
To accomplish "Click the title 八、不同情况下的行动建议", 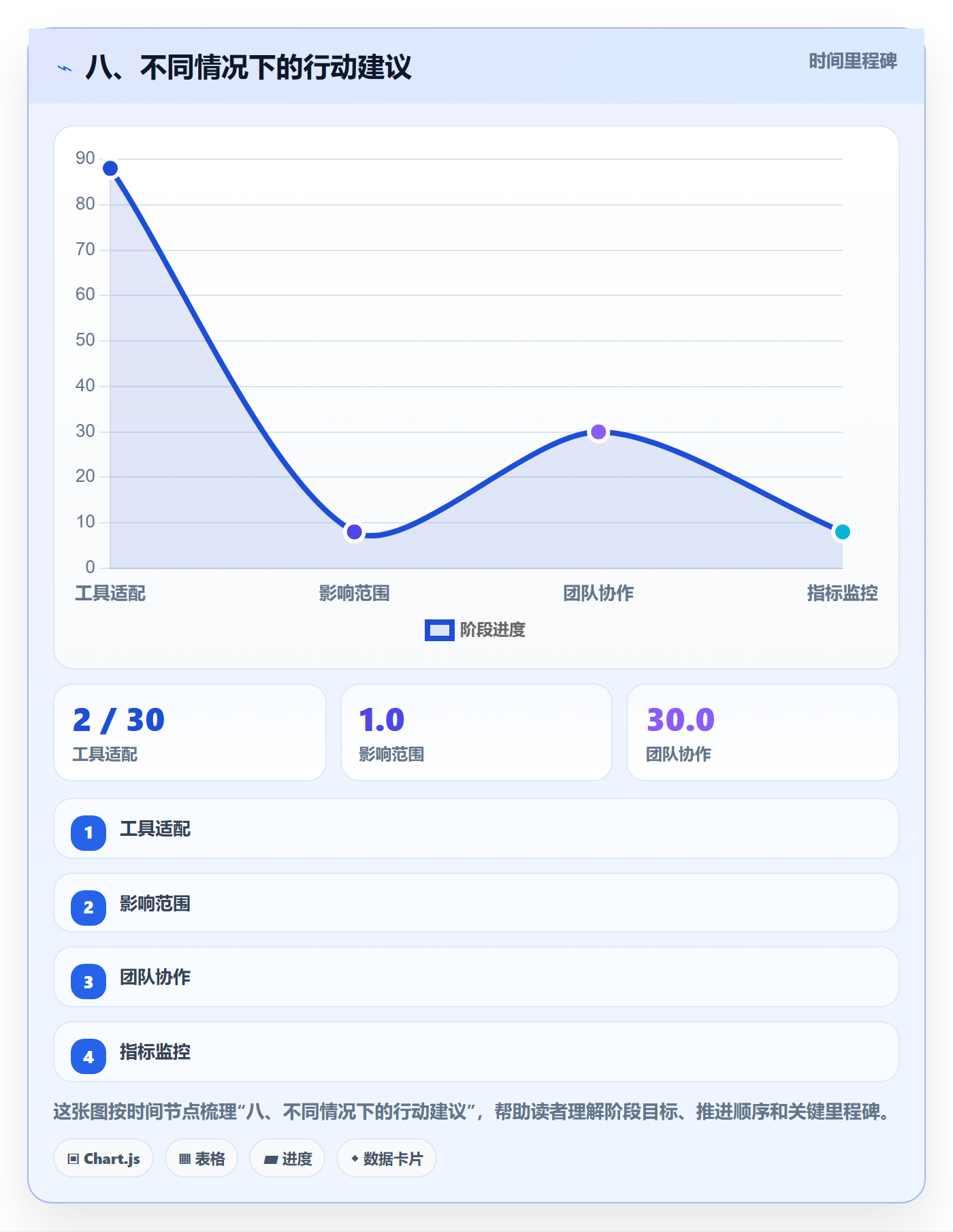I will pos(248,67).
